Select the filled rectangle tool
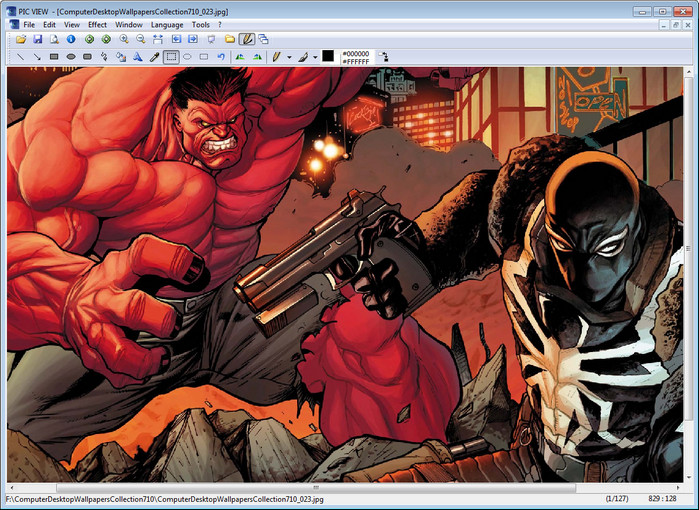 tap(54, 57)
